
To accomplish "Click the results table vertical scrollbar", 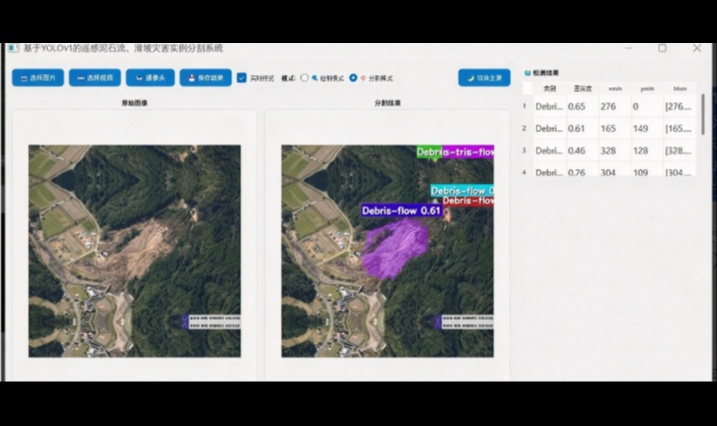I will pos(703,114).
